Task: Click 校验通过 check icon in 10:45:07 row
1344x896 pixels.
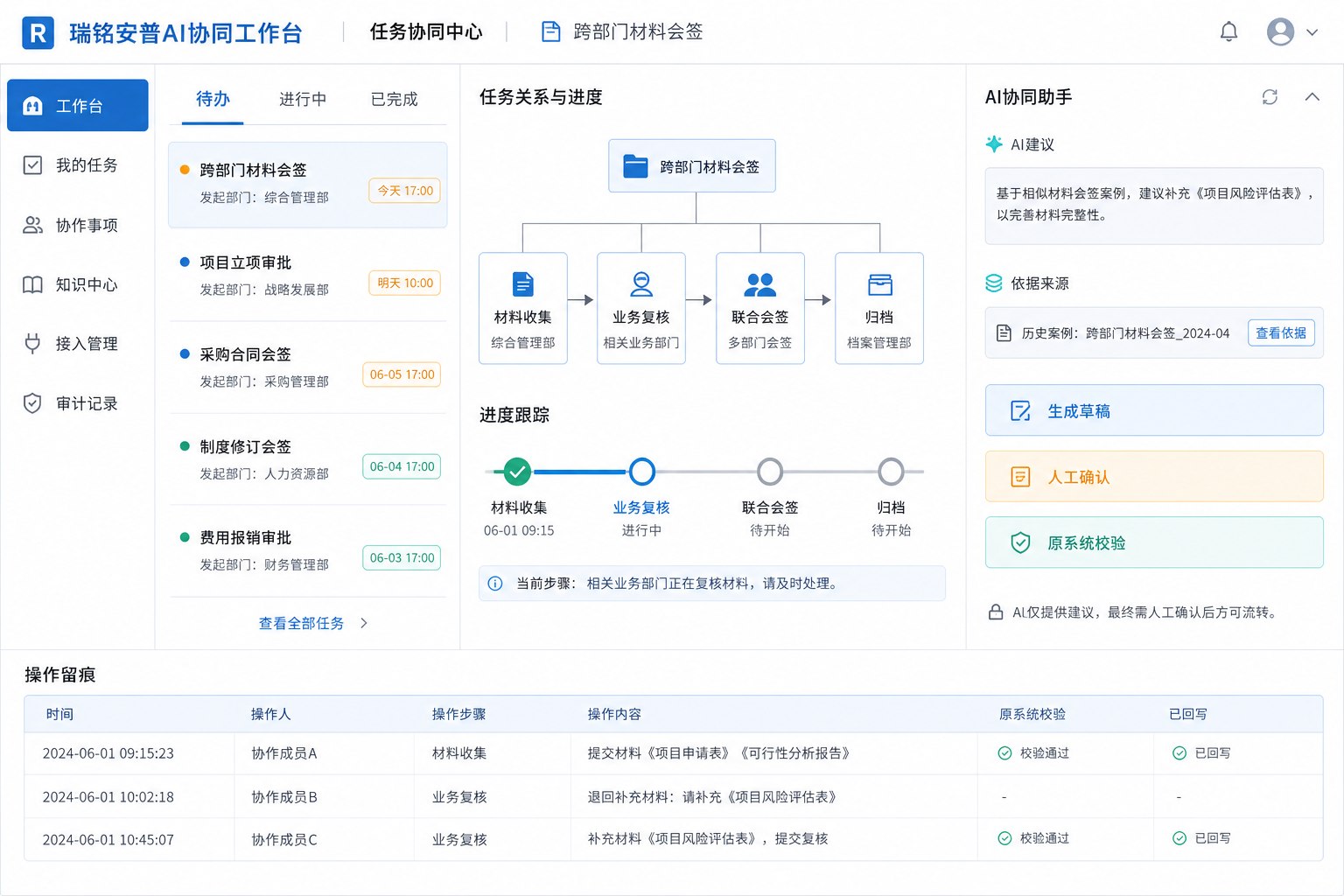Action: click(1004, 838)
